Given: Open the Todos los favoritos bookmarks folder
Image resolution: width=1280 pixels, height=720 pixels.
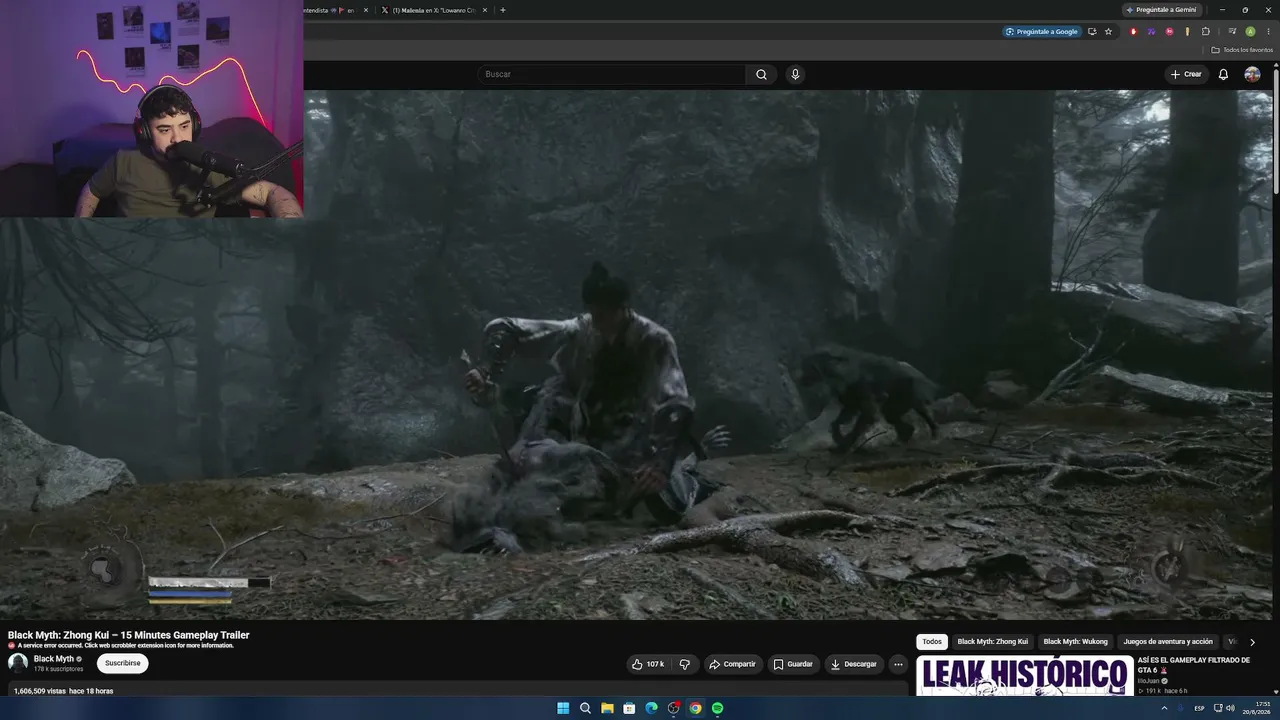Looking at the screenshot, I should (x=1242, y=50).
